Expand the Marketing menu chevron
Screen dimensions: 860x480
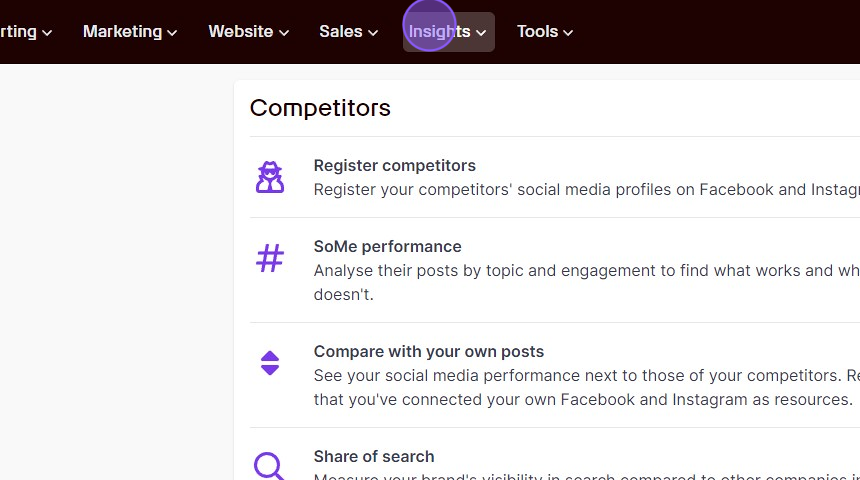(x=172, y=33)
